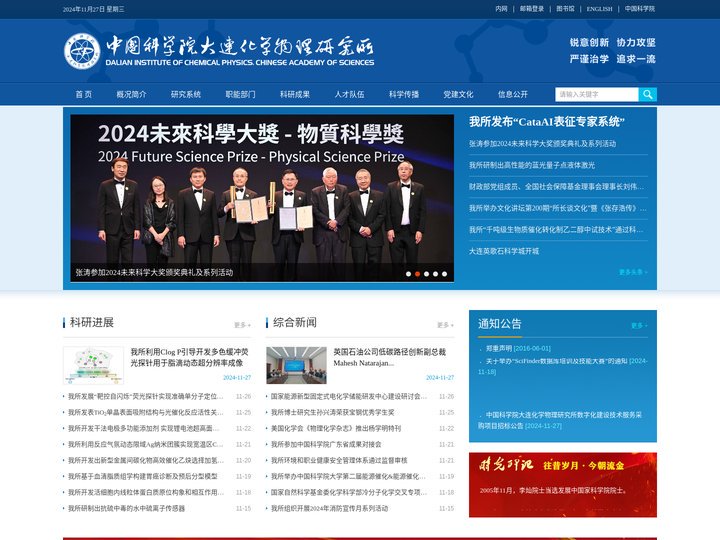This screenshot has width=720, height=540.
Task: Open 张涛参加2024未来科学大奖 headline in news list
Action: click(x=542, y=144)
